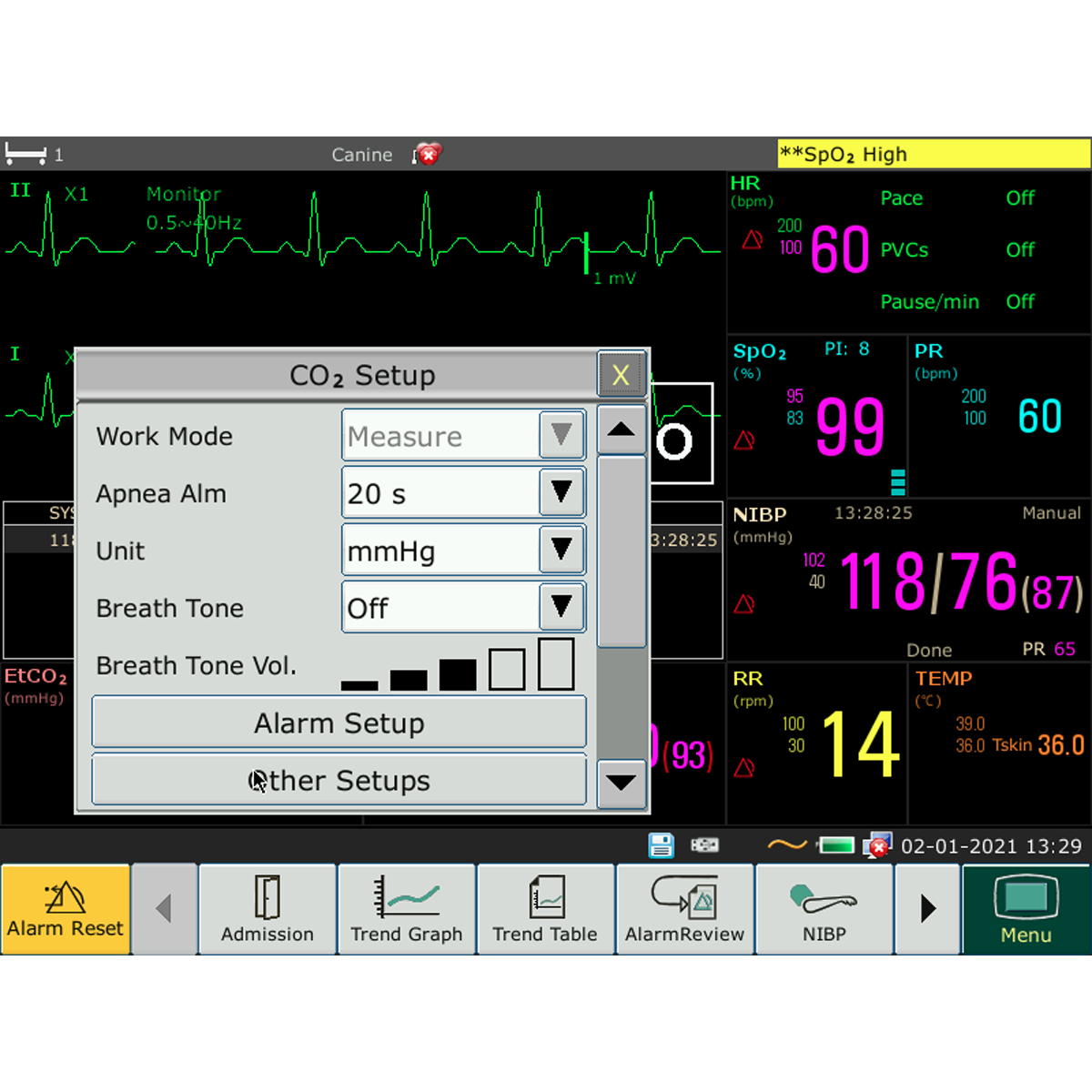Expand the Unit dropdown arrow
1092x1092 pixels.
click(x=561, y=550)
